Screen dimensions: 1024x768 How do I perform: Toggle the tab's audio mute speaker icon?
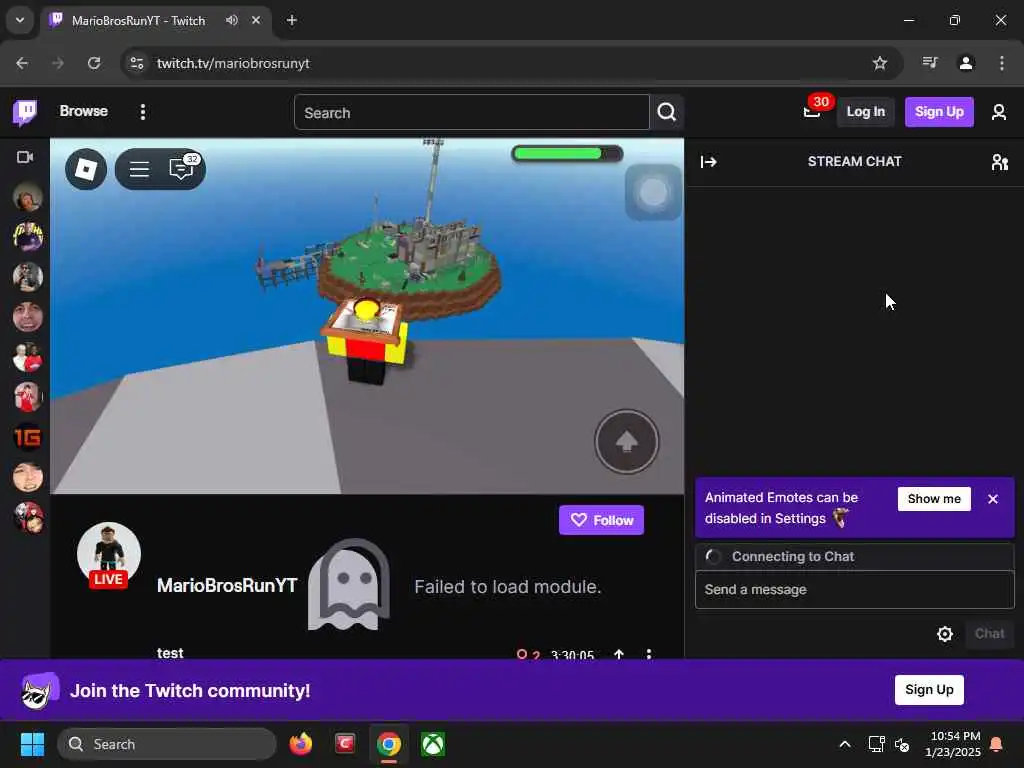coord(232,20)
